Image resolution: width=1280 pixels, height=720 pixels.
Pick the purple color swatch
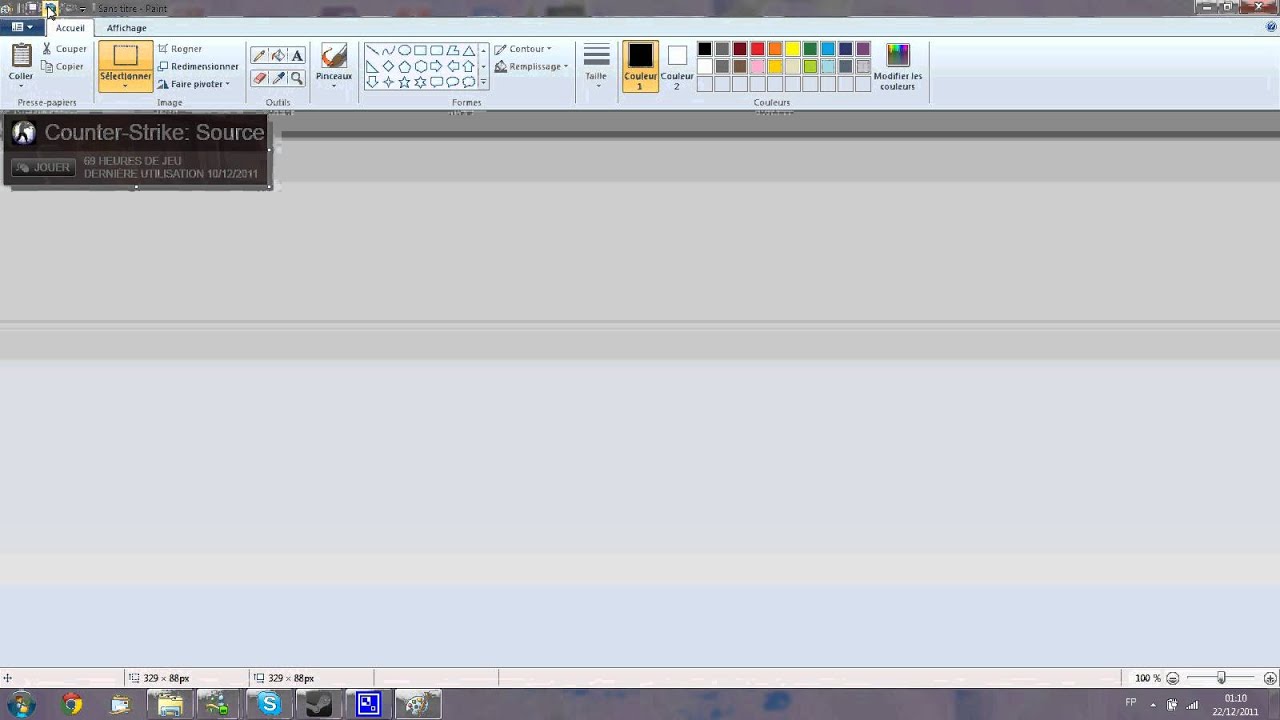[x=864, y=49]
